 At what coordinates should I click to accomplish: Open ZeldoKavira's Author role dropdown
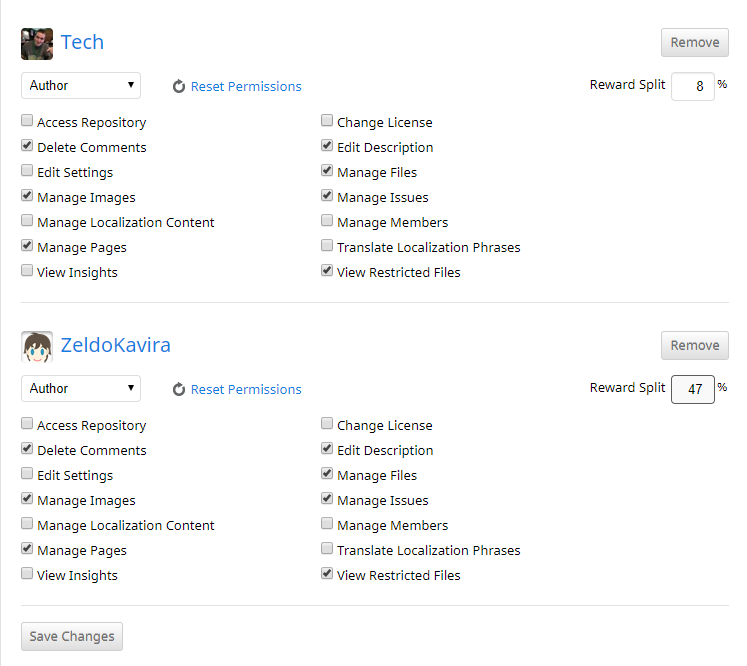click(81, 389)
